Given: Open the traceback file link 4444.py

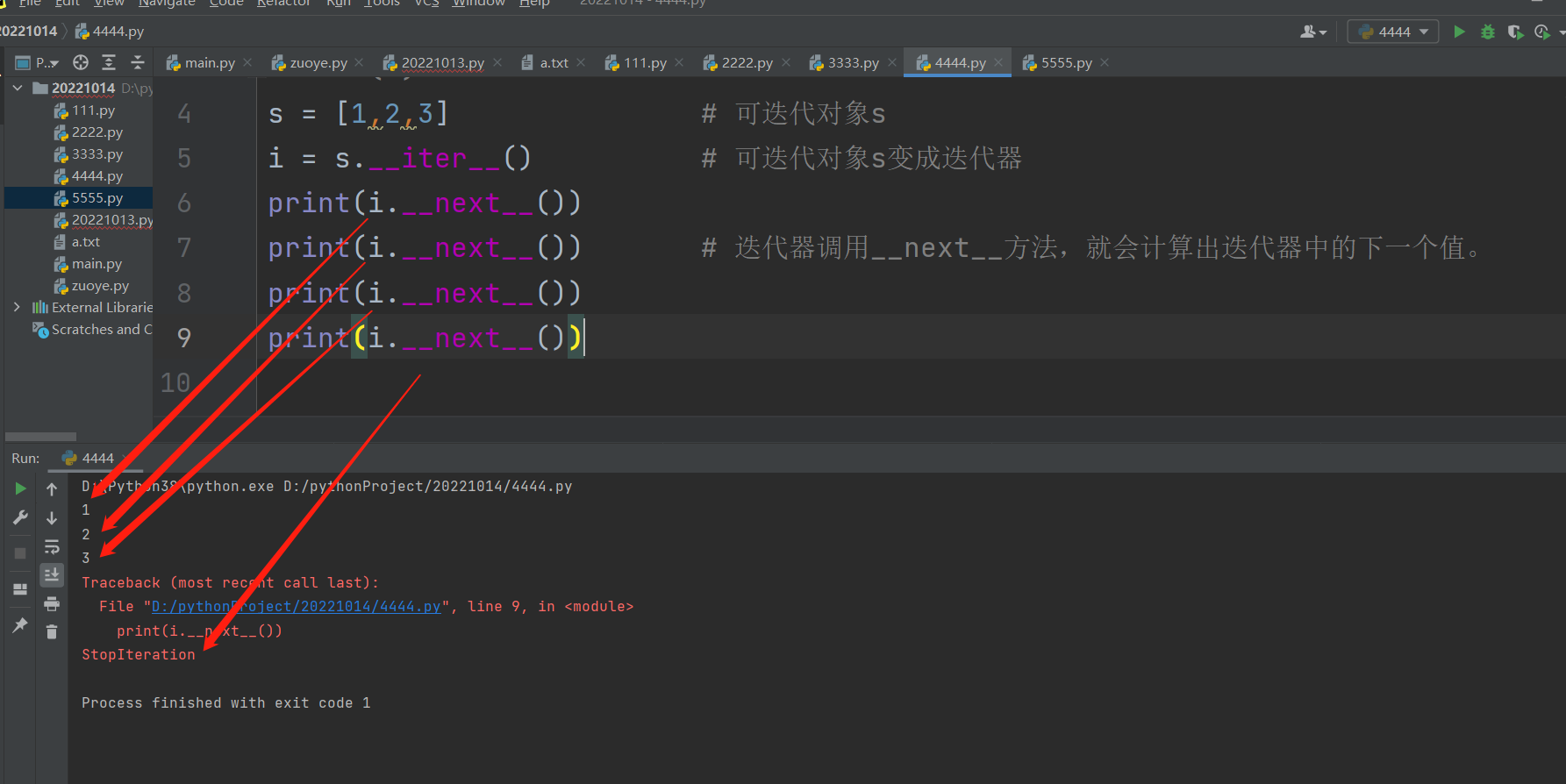Looking at the screenshot, I should coord(297,607).
